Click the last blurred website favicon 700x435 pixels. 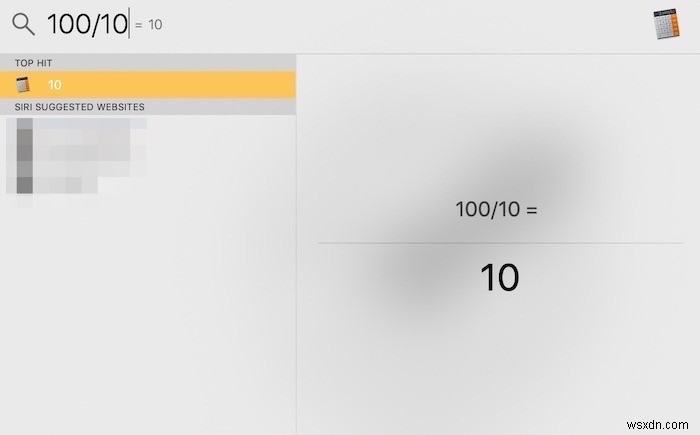(x=24, y=183)
